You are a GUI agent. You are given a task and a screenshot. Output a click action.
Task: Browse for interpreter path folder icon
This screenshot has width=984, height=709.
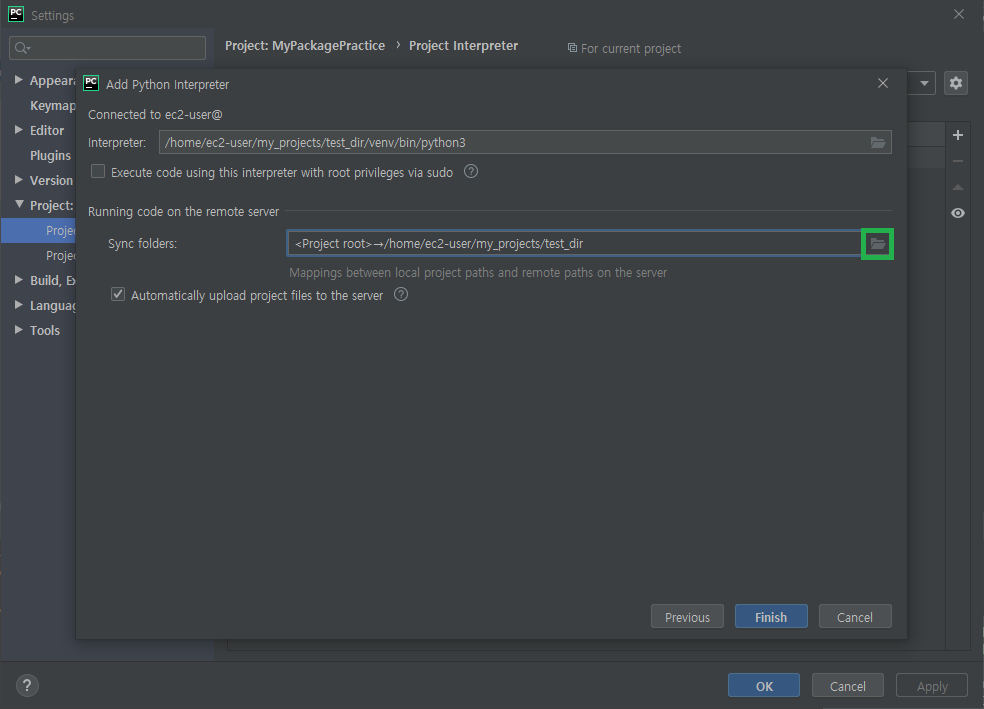(x=877, y=142)
